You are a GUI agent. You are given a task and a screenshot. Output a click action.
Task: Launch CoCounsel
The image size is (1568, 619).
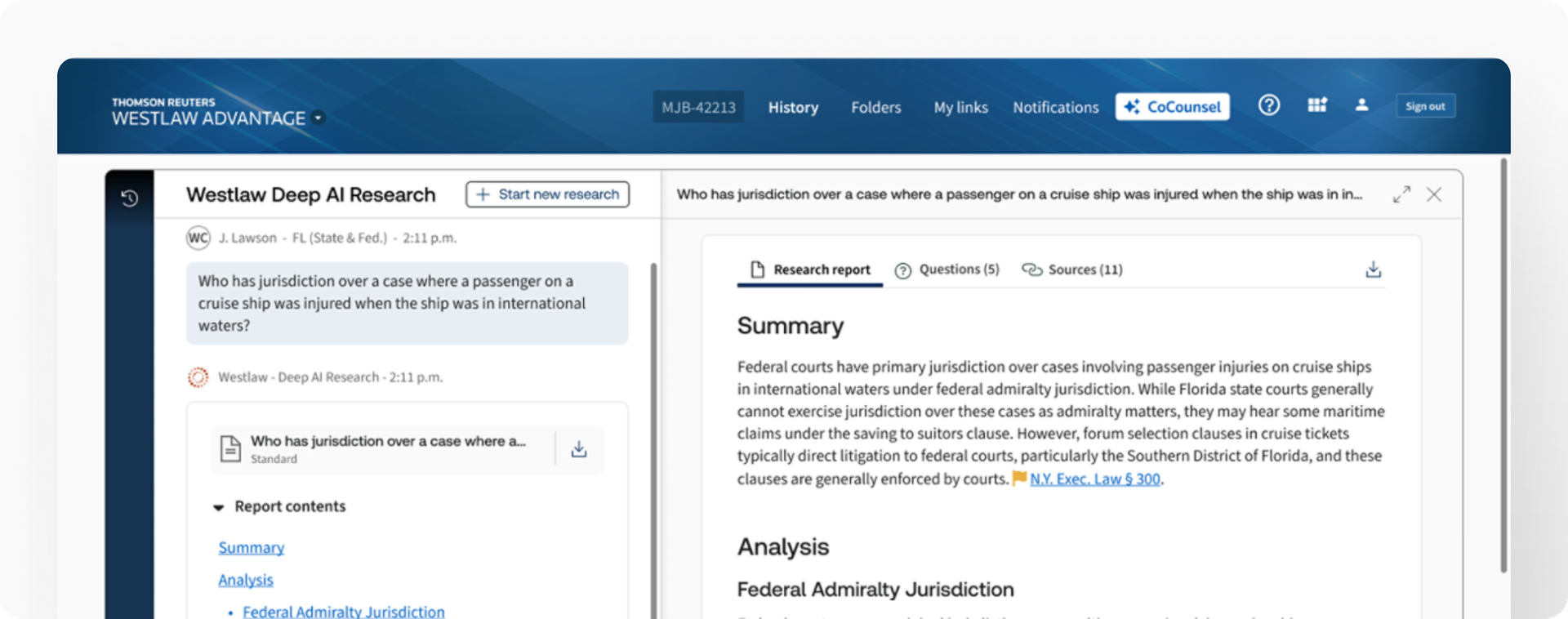1173,106
